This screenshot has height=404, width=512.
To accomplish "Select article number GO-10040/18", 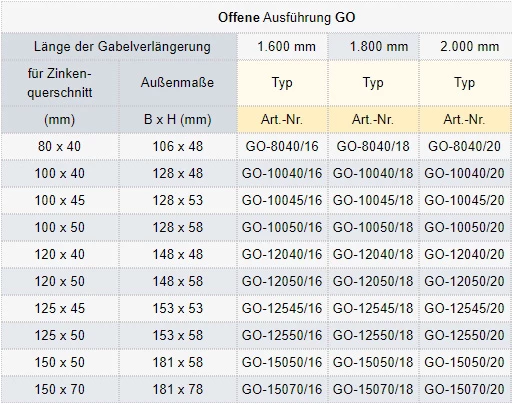I will pos(373,173).
